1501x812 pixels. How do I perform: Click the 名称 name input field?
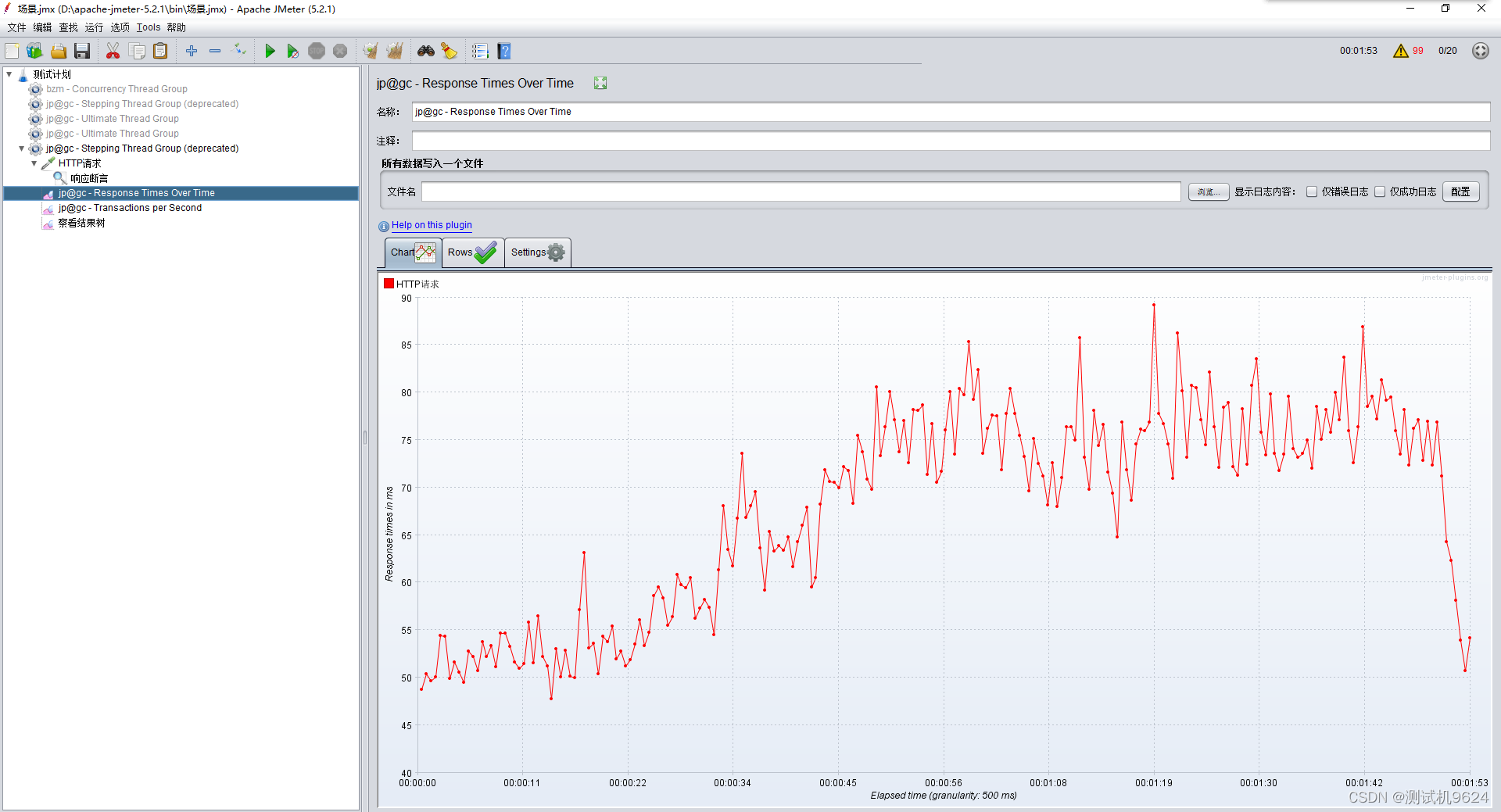click(x=951, y=112)
